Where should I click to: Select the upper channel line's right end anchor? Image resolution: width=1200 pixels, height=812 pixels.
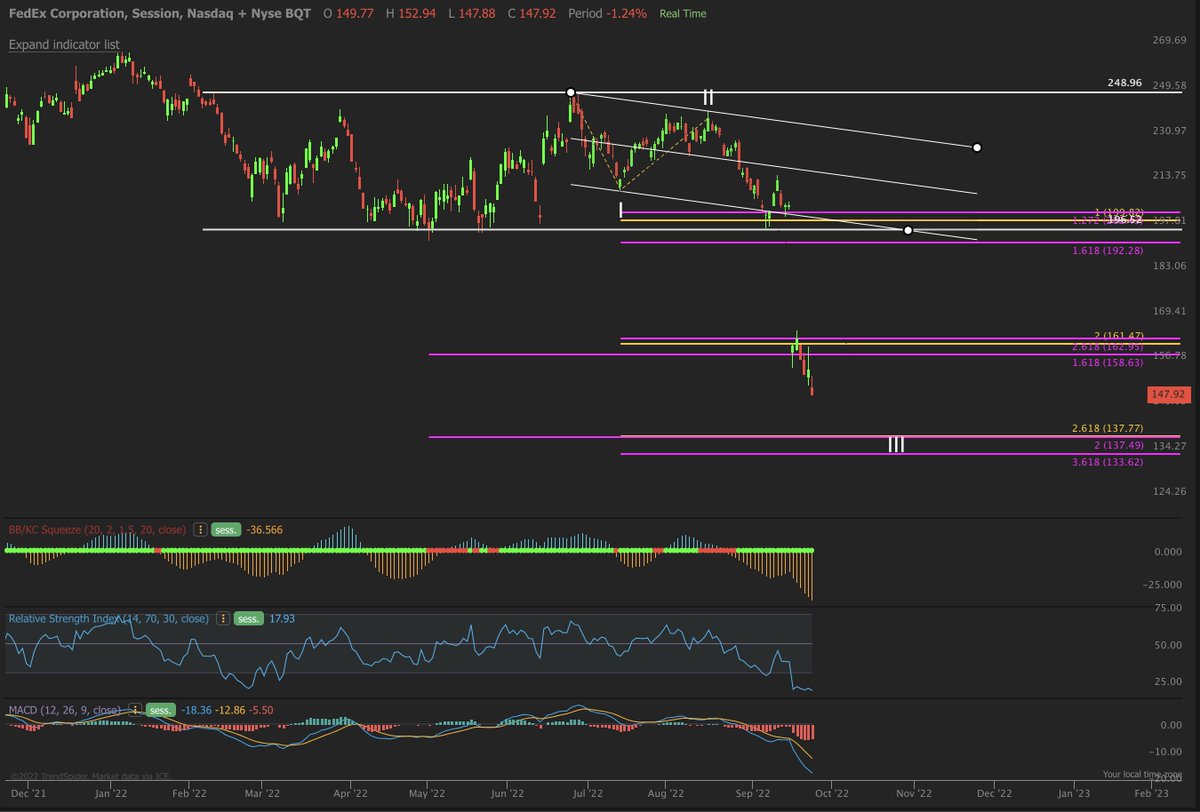pyautogui.click(x=977, y=148)
